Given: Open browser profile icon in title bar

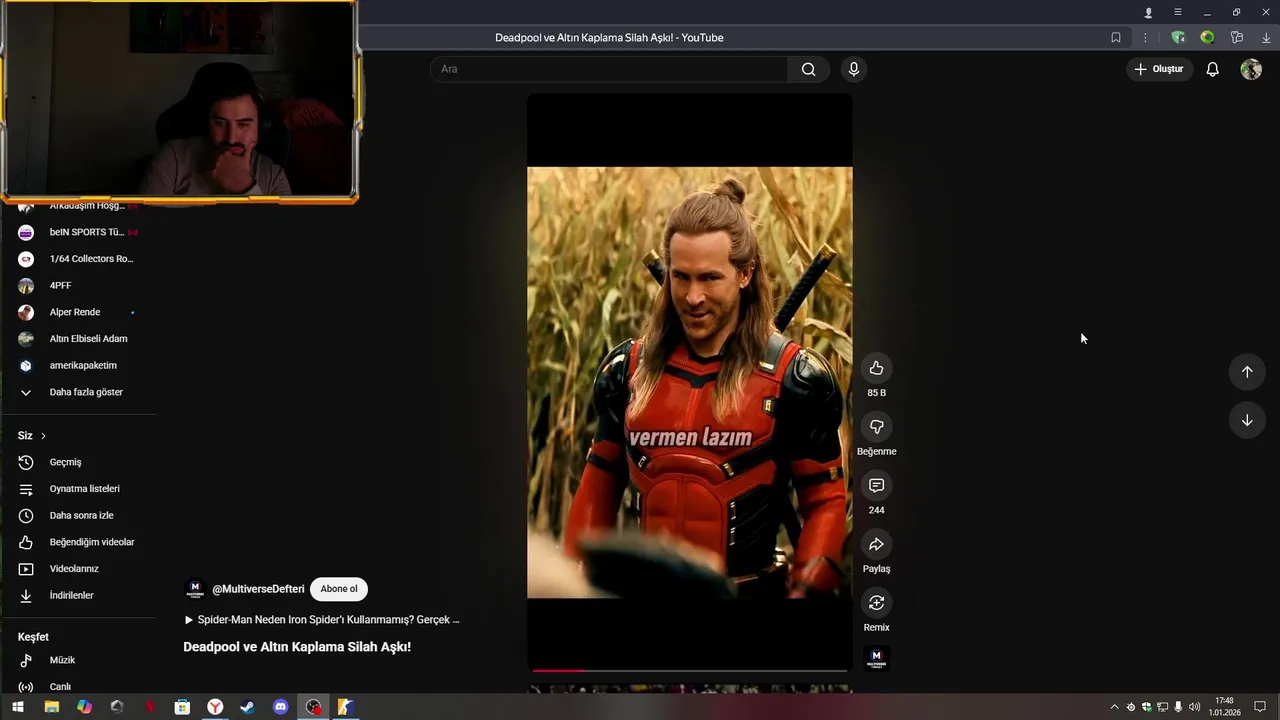Looking at the screenshot, I should [x=1148, y=12].
